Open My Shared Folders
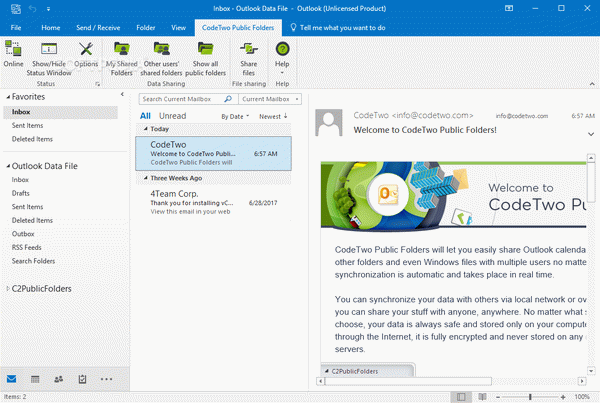The image size is (600, 403). (124, 55)
